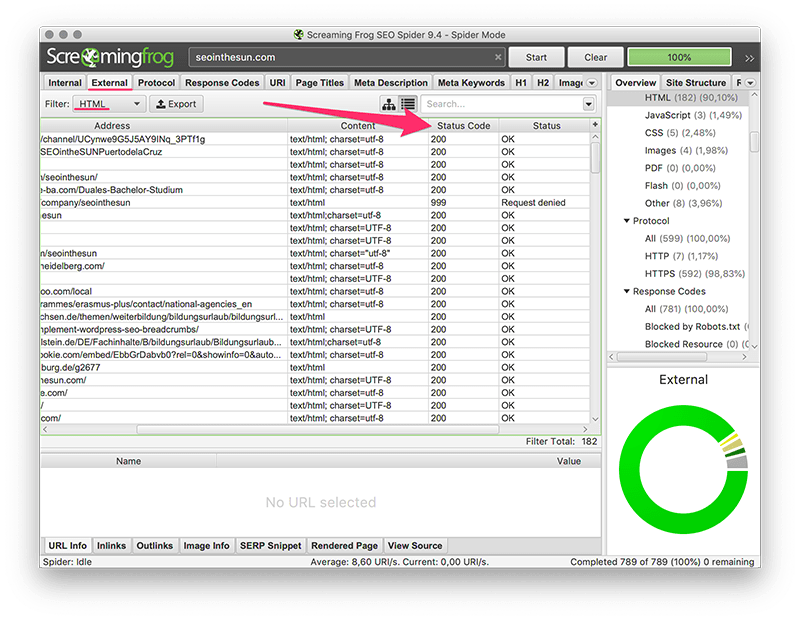Image resolution: width=800 pixels, height=620 pixels.
Task: Click the table's vertical scrollbar thumb
Action: (x=595, y=158)
